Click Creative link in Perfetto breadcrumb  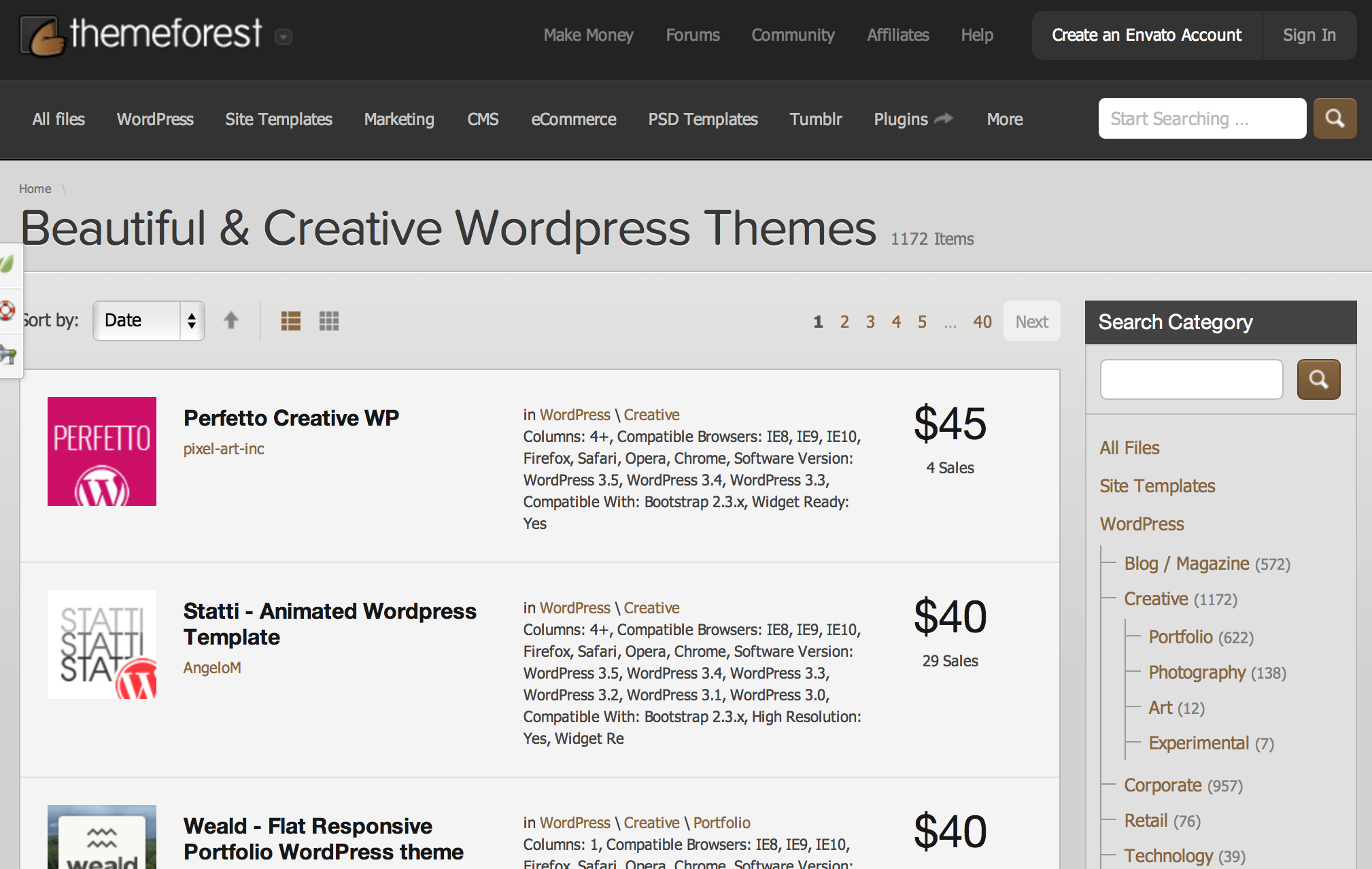point(651,415)
